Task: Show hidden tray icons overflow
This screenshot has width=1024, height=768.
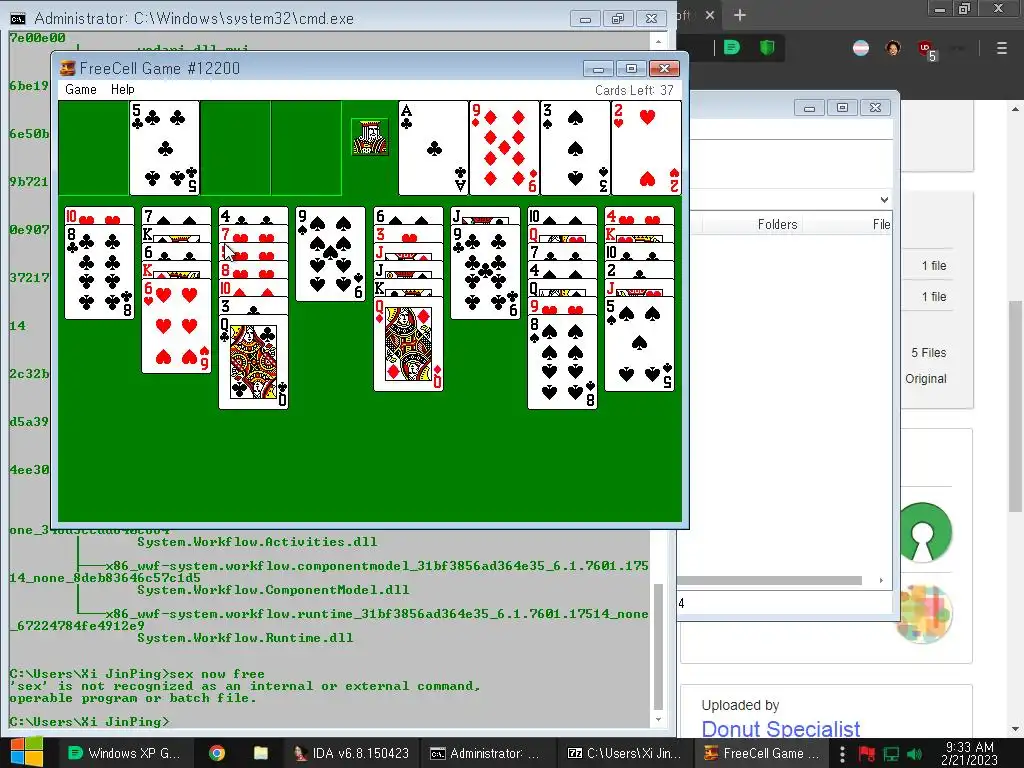Action: pyautogui.click(x=842, y=753)
